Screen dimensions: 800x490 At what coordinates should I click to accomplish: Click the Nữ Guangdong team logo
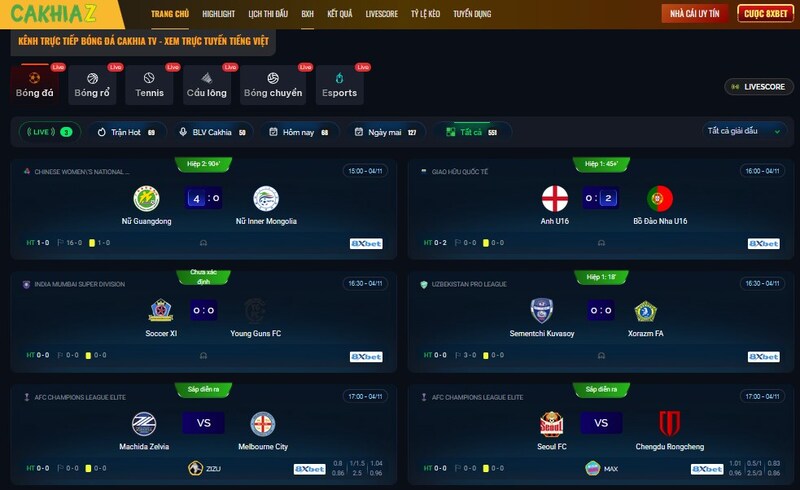[146, 199]
